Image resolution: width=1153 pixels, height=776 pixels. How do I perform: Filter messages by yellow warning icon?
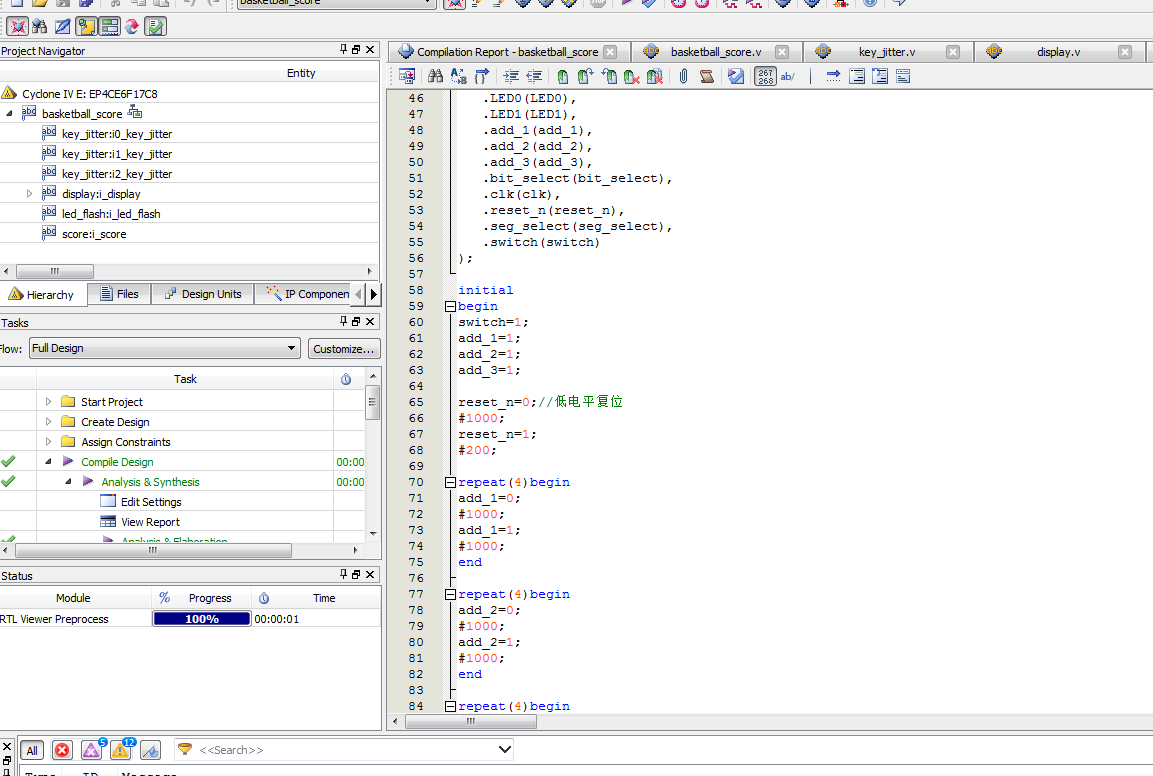(121, 750)
